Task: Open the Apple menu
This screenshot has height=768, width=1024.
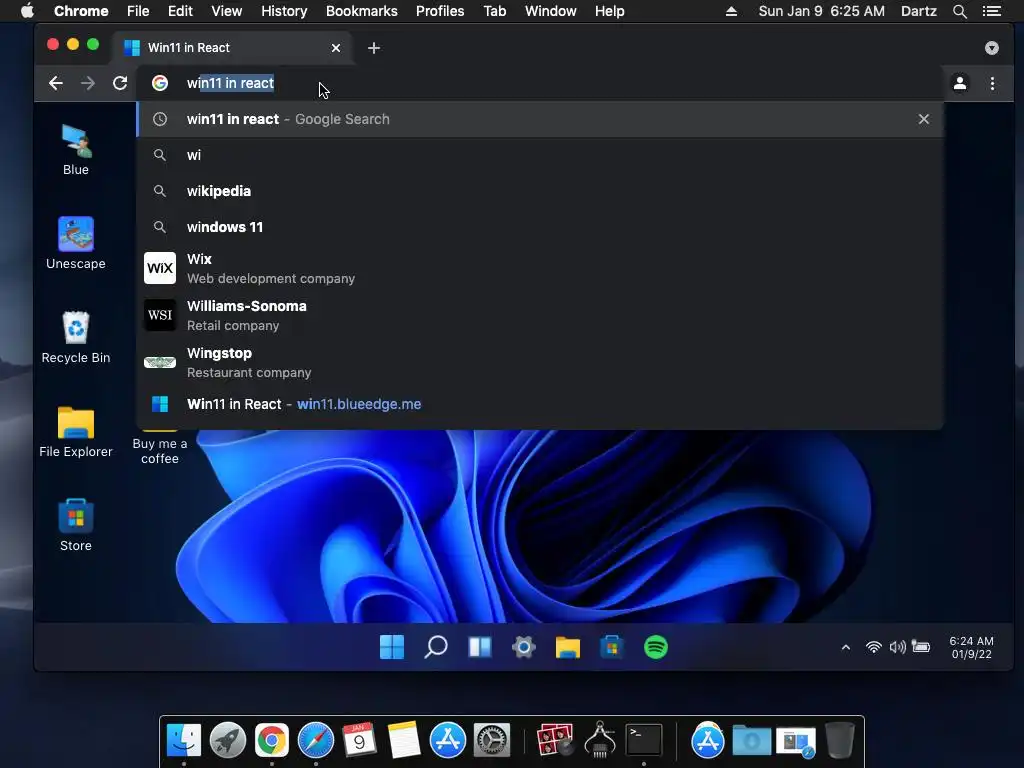Action: point(27,11)
